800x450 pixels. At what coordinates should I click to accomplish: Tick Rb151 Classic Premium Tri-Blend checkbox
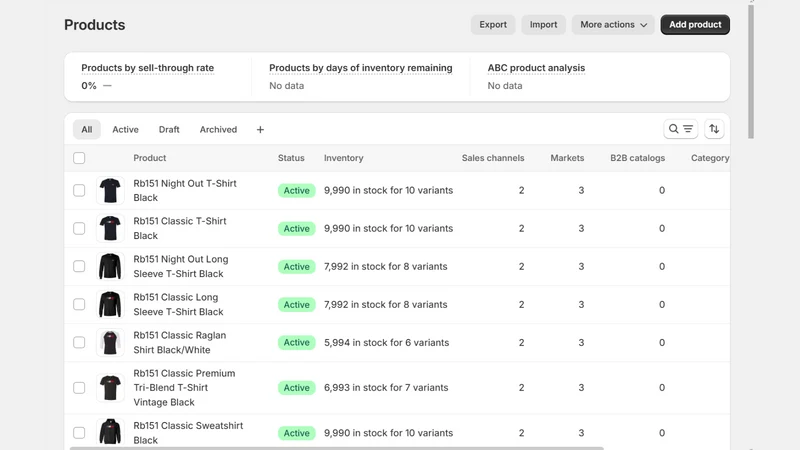pyautogui.click(x=79, y=388)
